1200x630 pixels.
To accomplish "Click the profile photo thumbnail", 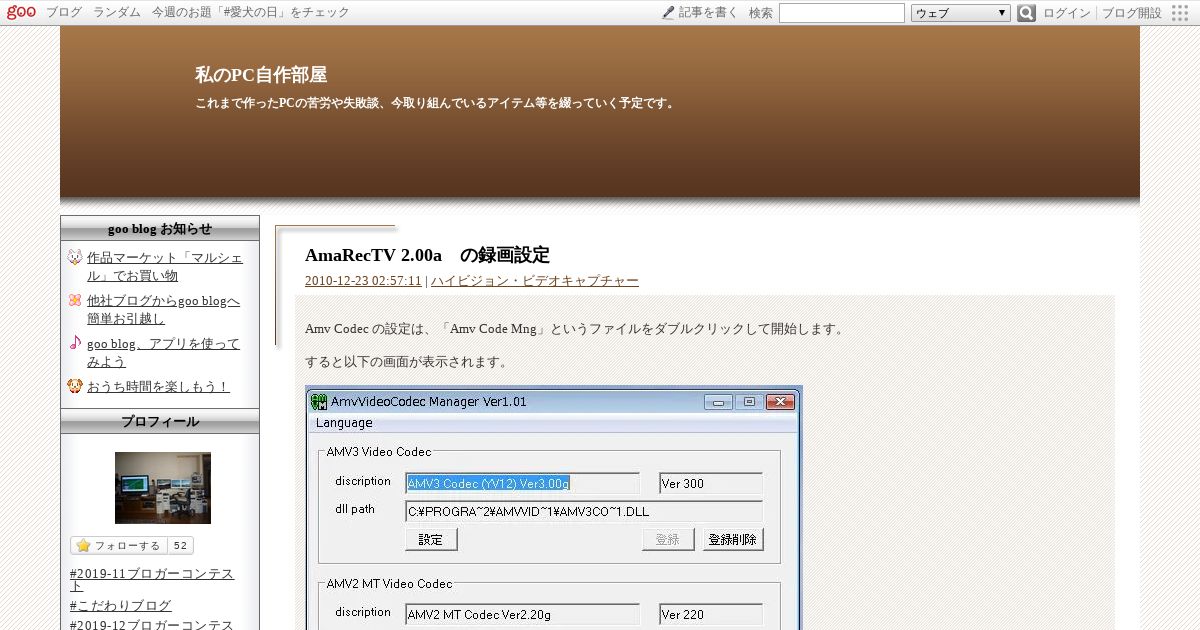I will tap(163, 488).
